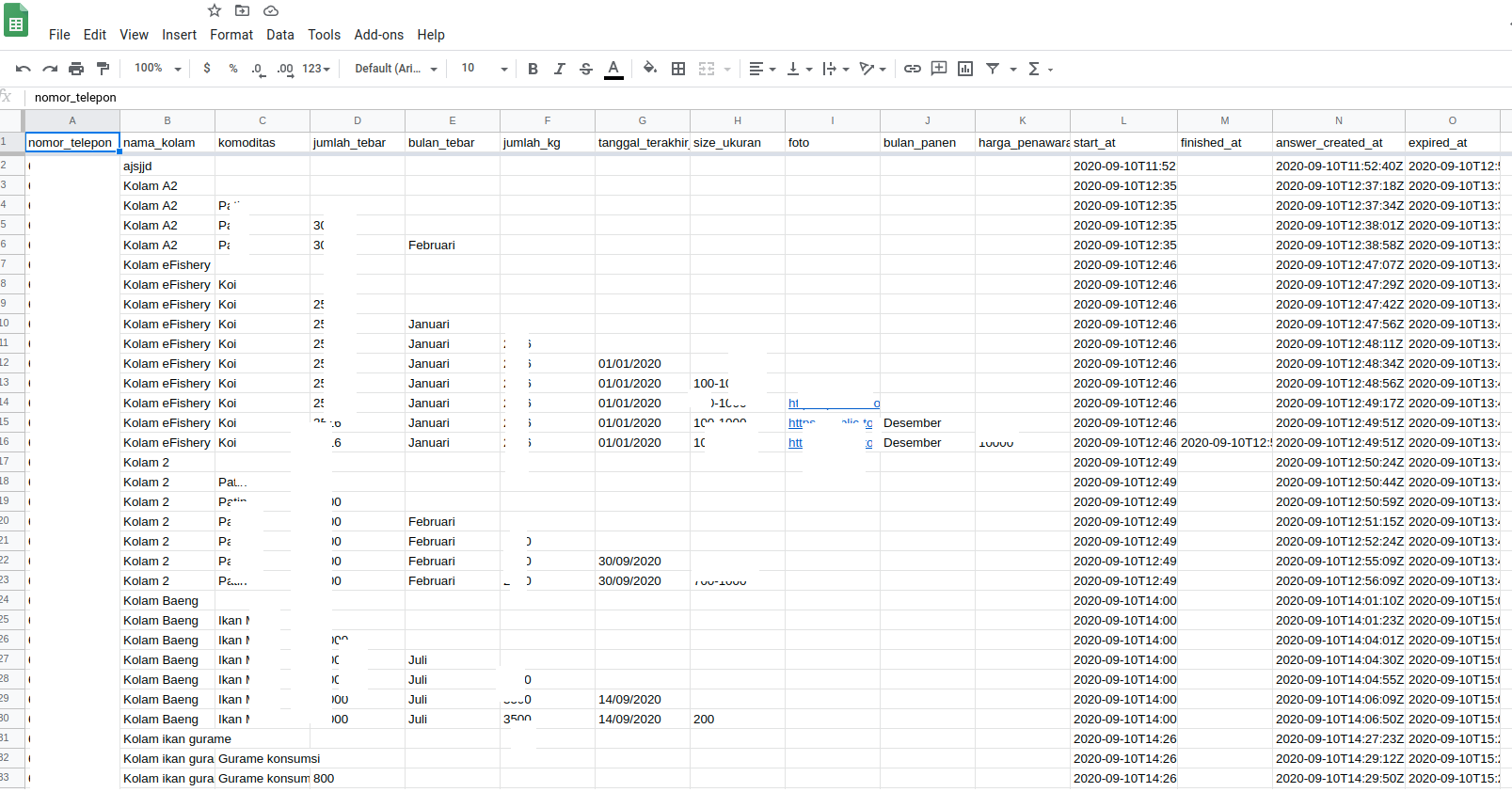
Task: Open the filter views dropdown arrow
Action: click(x=1013, y=69)
